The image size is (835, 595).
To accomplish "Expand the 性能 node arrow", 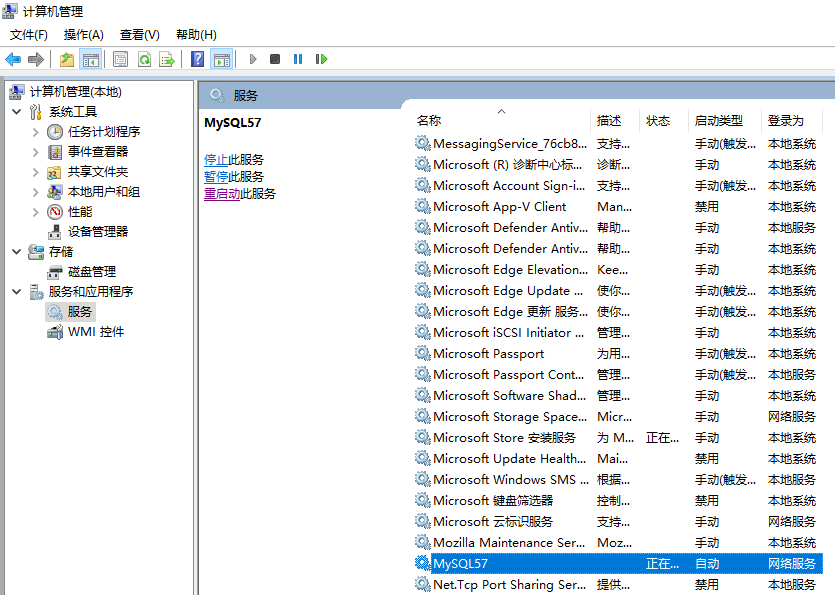I will [36, 212].
